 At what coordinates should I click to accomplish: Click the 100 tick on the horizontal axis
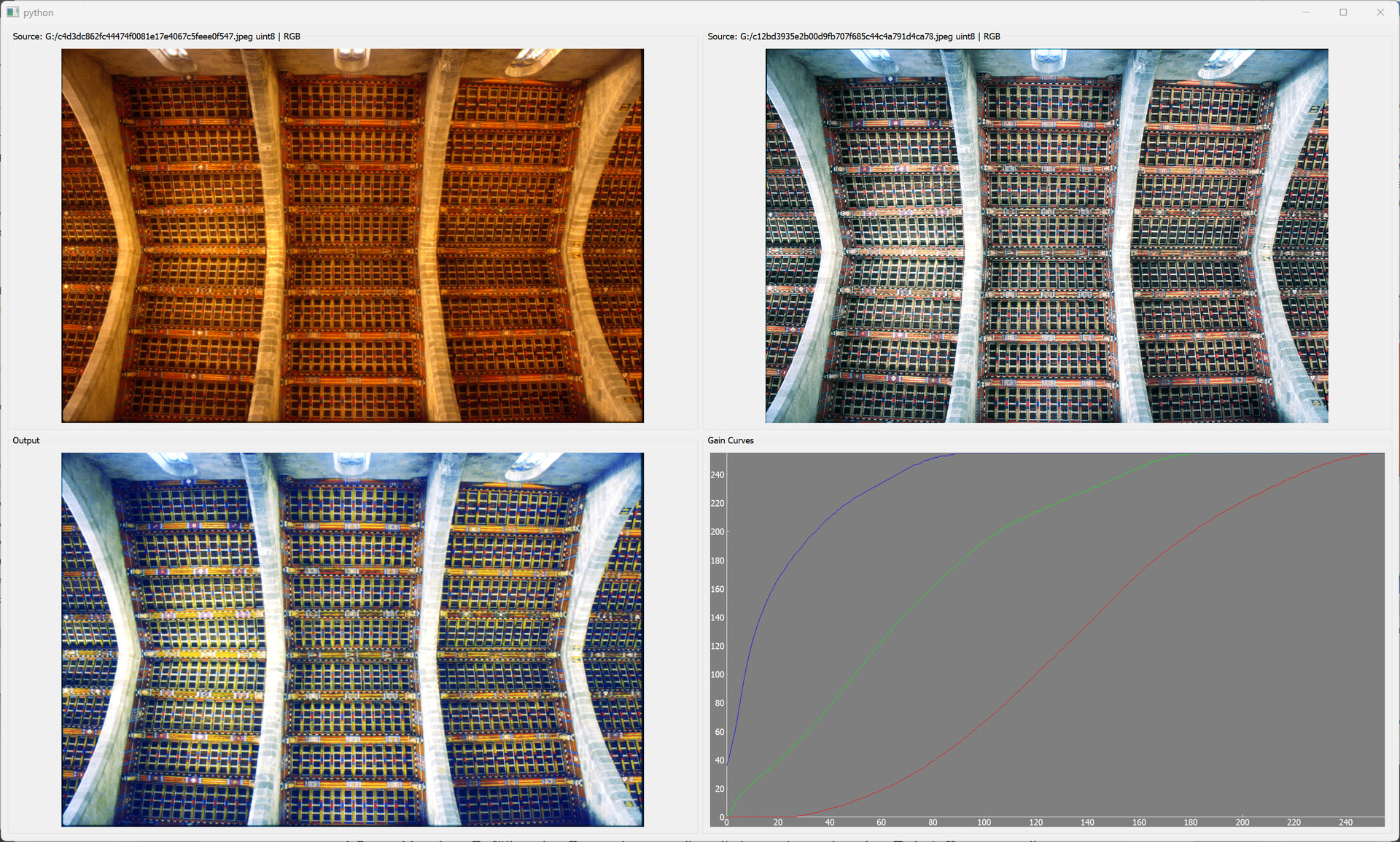click(x=984, y=822)
